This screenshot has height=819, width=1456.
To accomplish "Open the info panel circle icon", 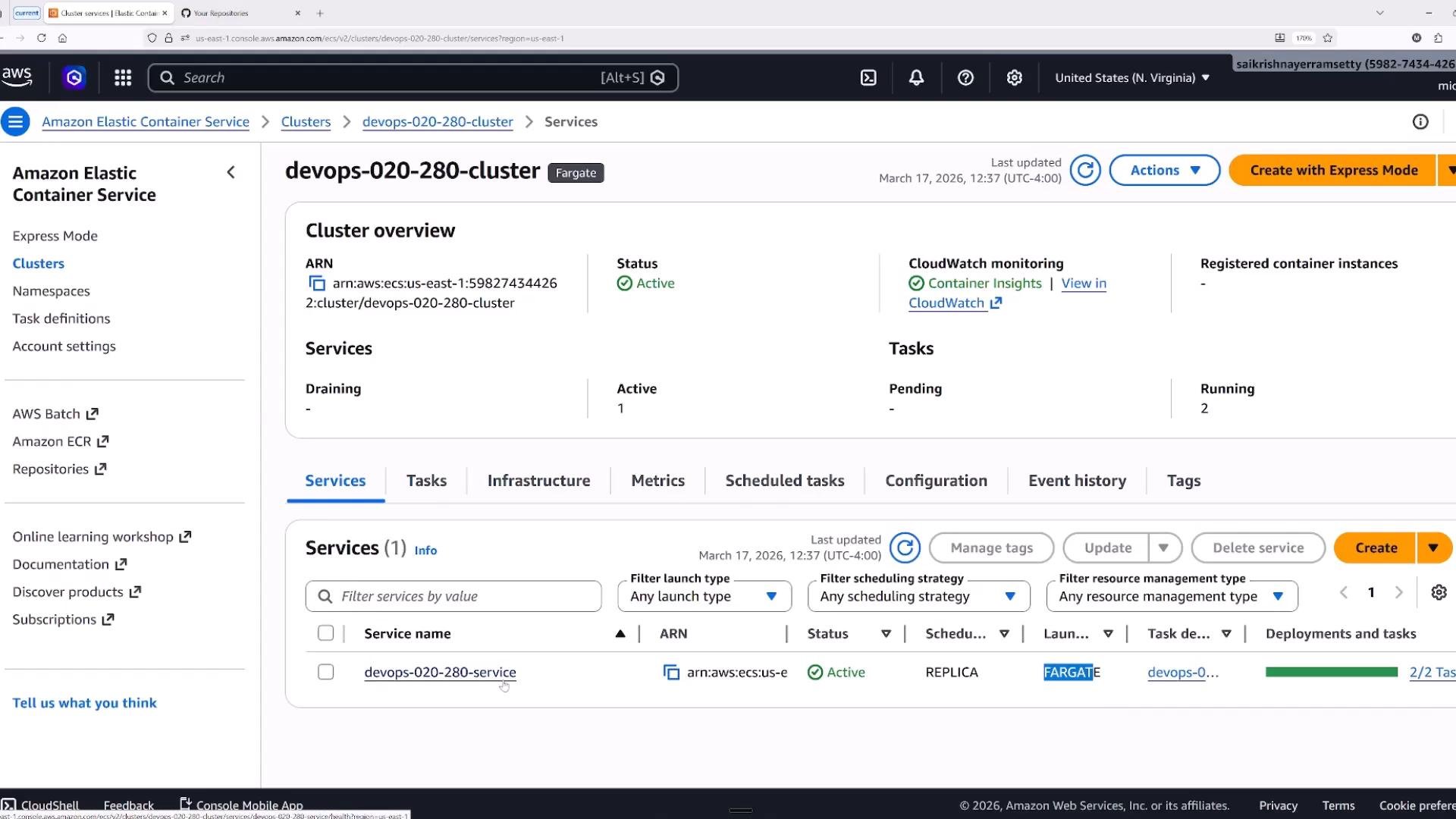I will (1420, 121).
